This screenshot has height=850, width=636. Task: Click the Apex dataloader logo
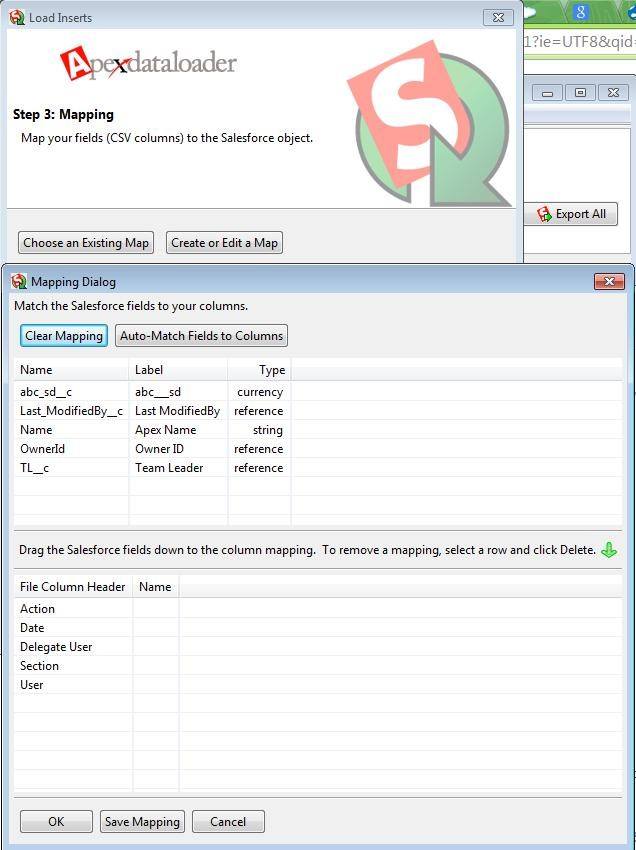148,64
